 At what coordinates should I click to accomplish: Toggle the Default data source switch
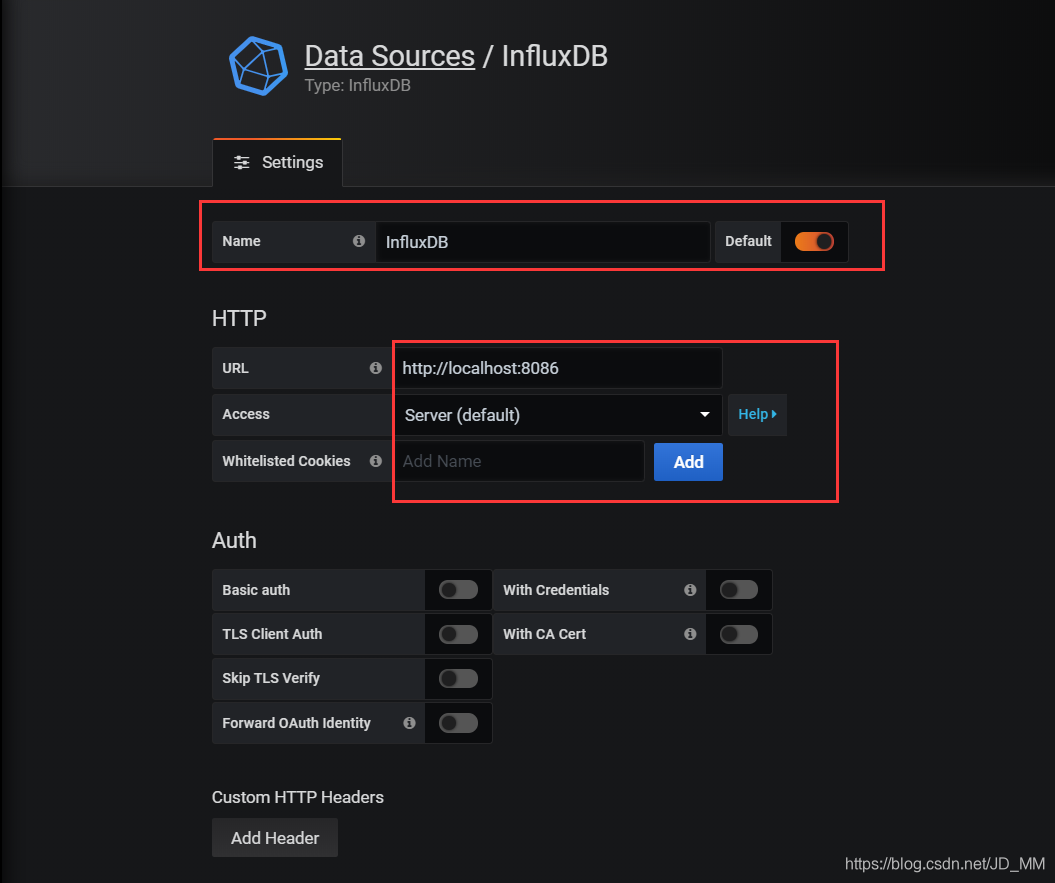pos(814,241)
